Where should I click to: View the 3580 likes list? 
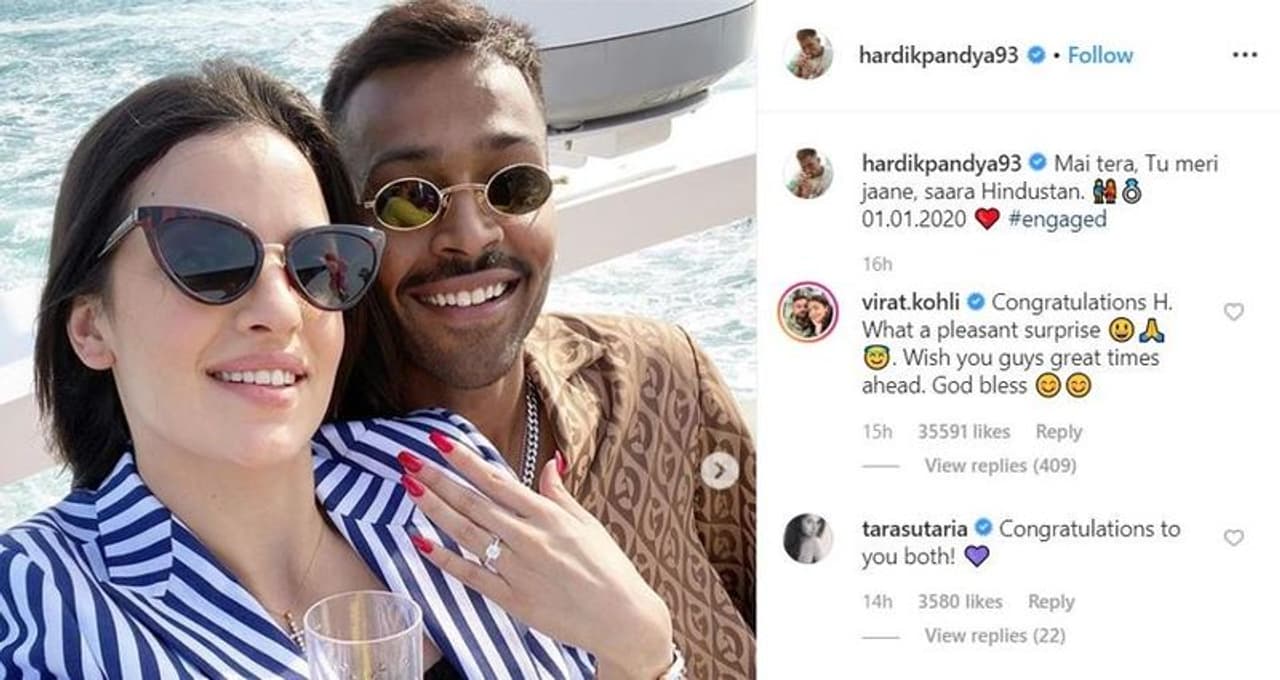click(960, 602)
